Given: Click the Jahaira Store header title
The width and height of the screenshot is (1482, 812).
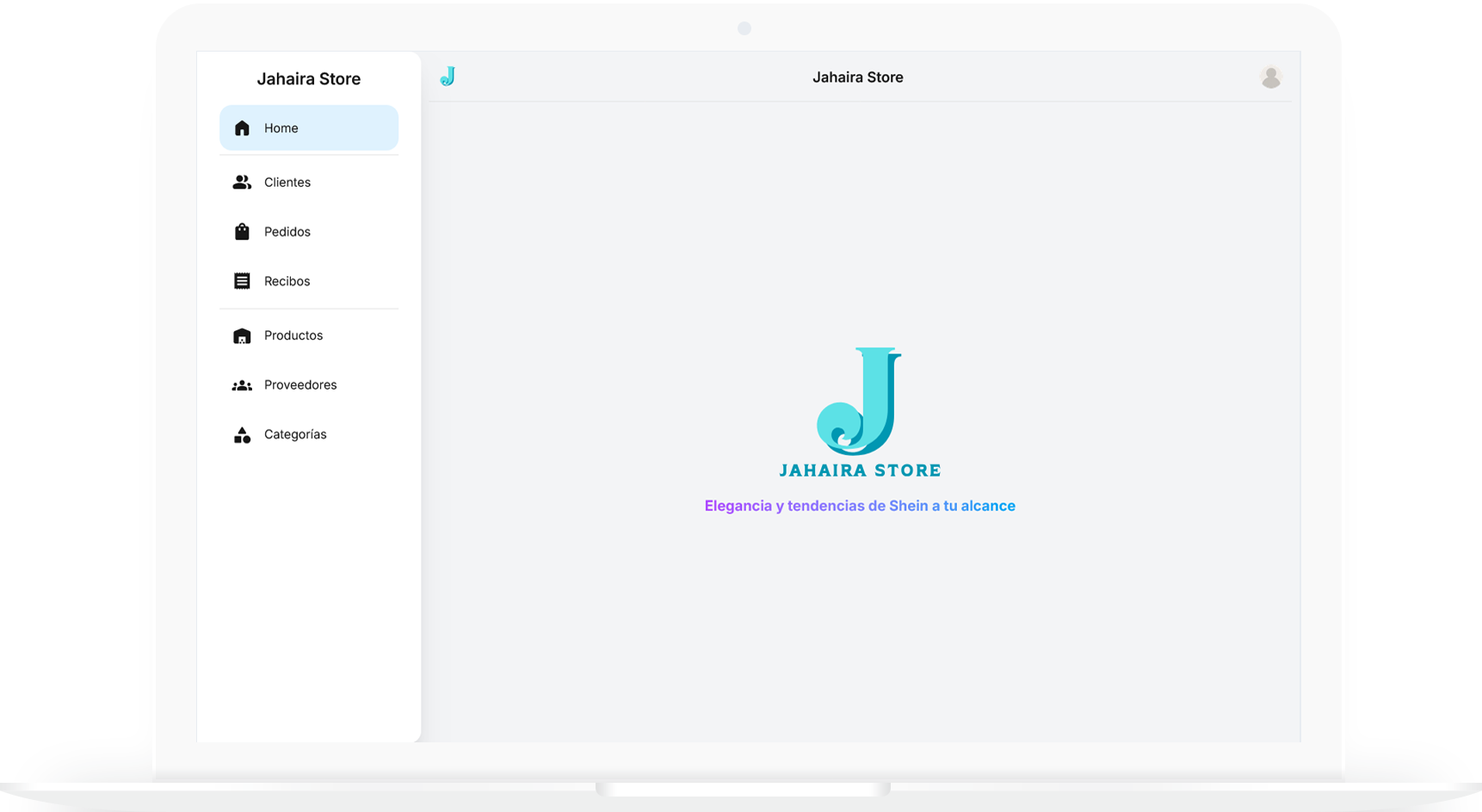Looking at the screenshot, I should [858, 77].
